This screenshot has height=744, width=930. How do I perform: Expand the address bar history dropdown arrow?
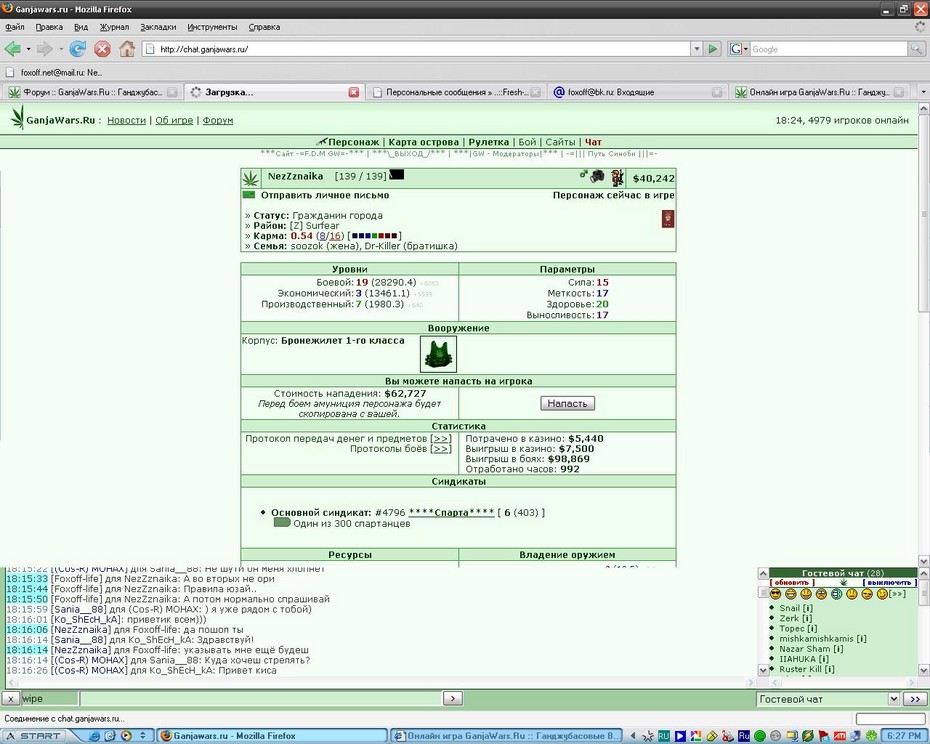(x=697, y=49)
